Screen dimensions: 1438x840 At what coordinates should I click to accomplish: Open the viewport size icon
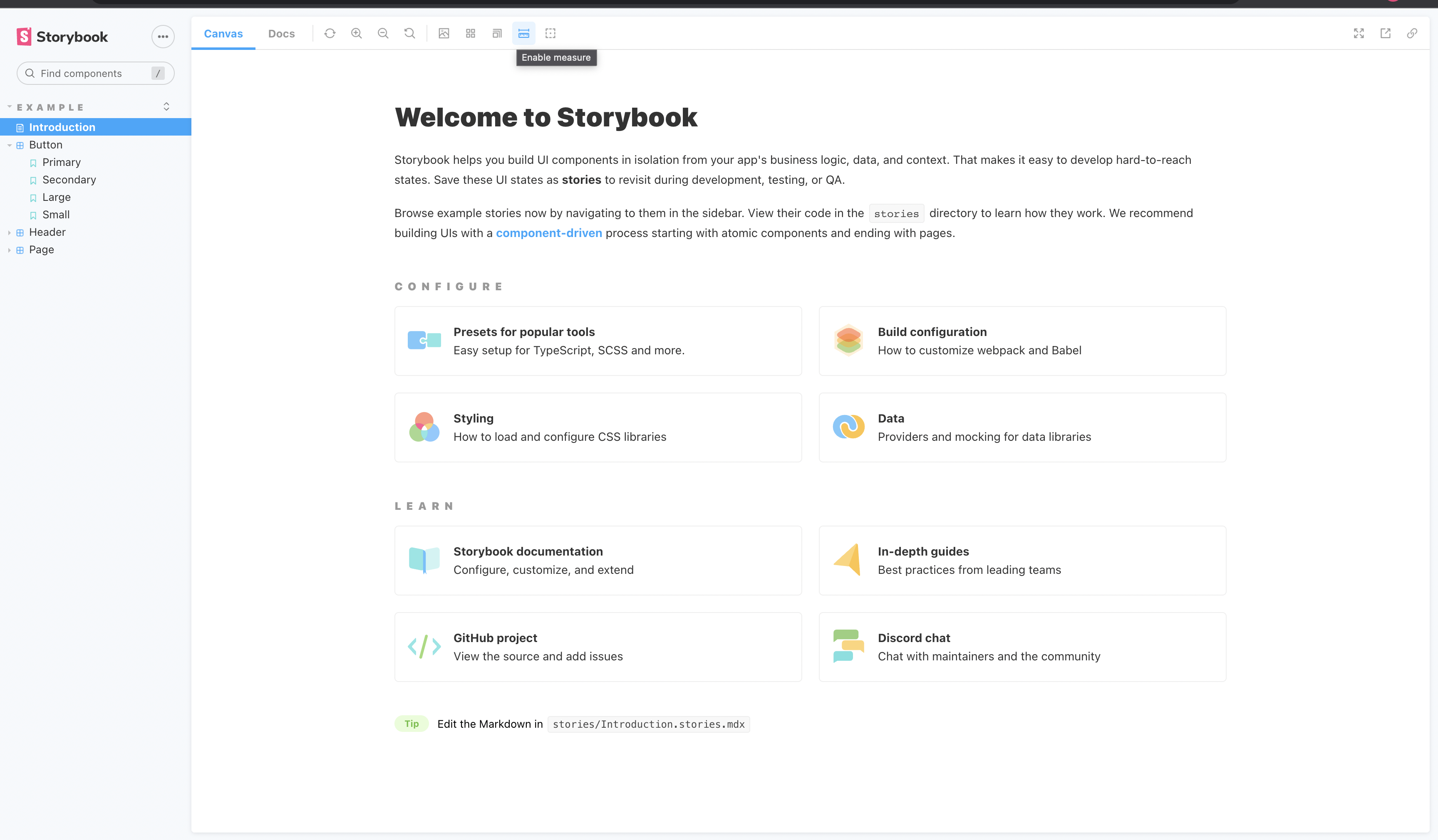point(497,34)
